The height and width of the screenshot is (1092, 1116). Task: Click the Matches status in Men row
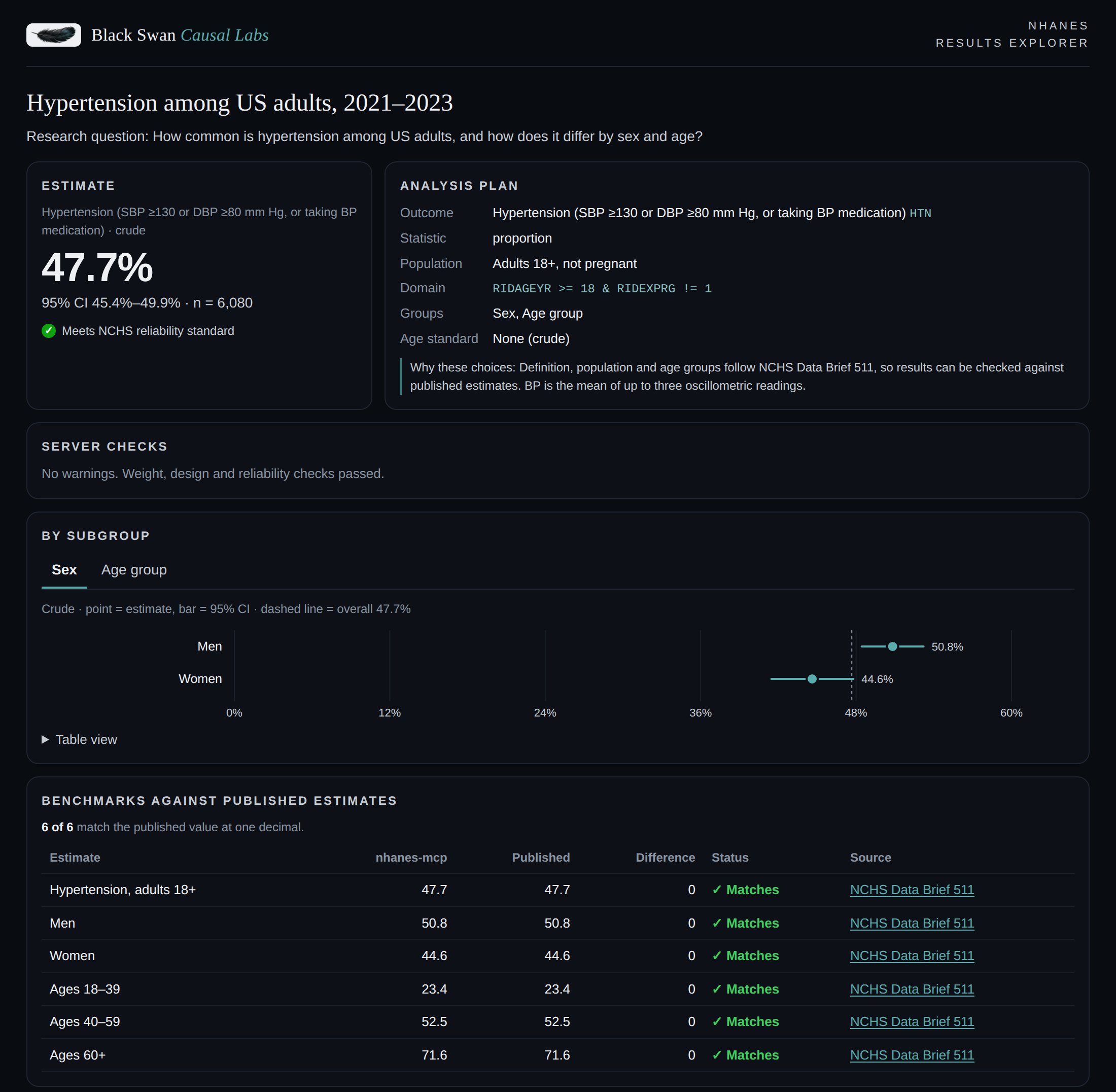pyautogui.click(x=745, y=923)
